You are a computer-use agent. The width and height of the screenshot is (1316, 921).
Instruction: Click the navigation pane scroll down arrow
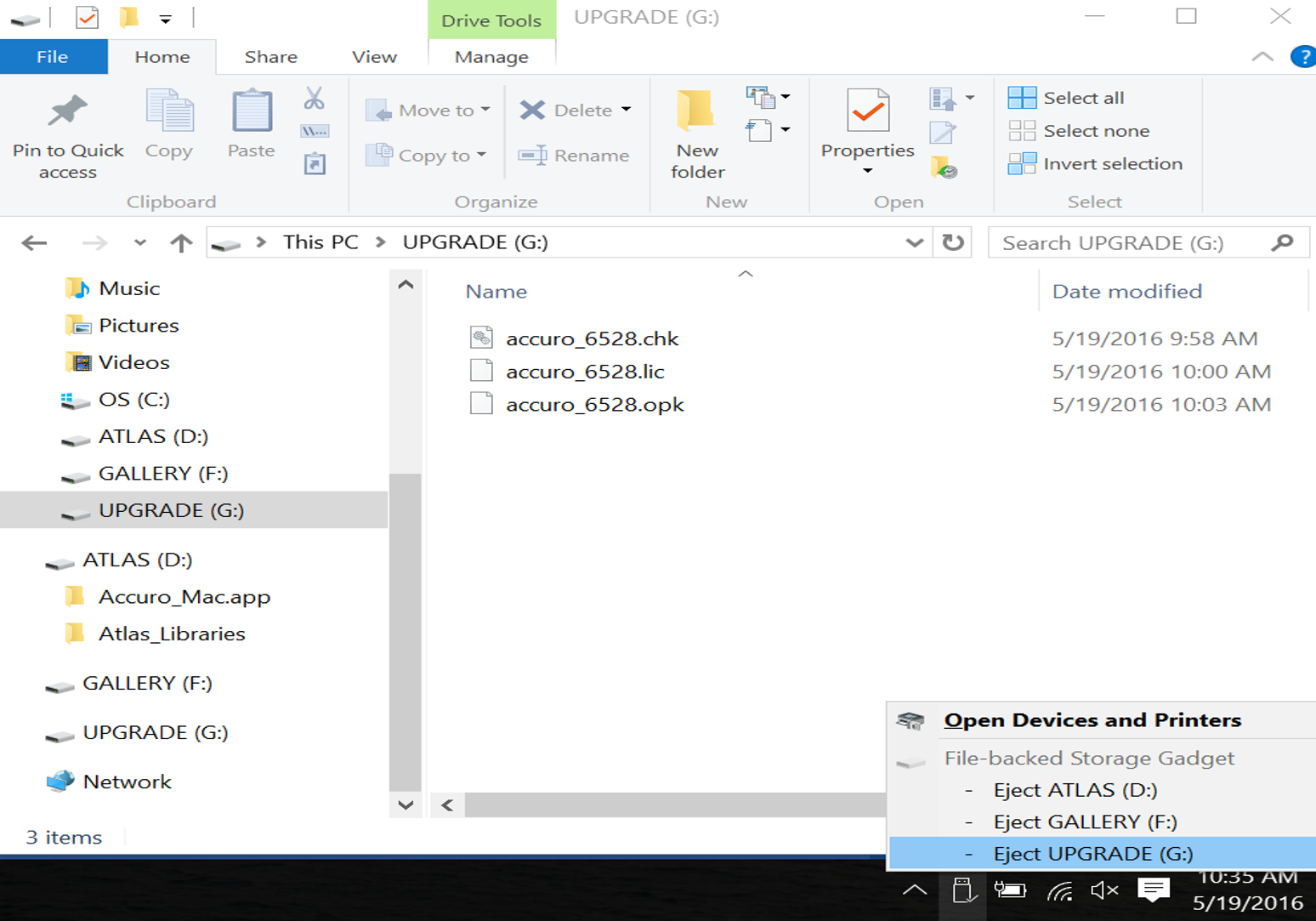tap(406, 804)
